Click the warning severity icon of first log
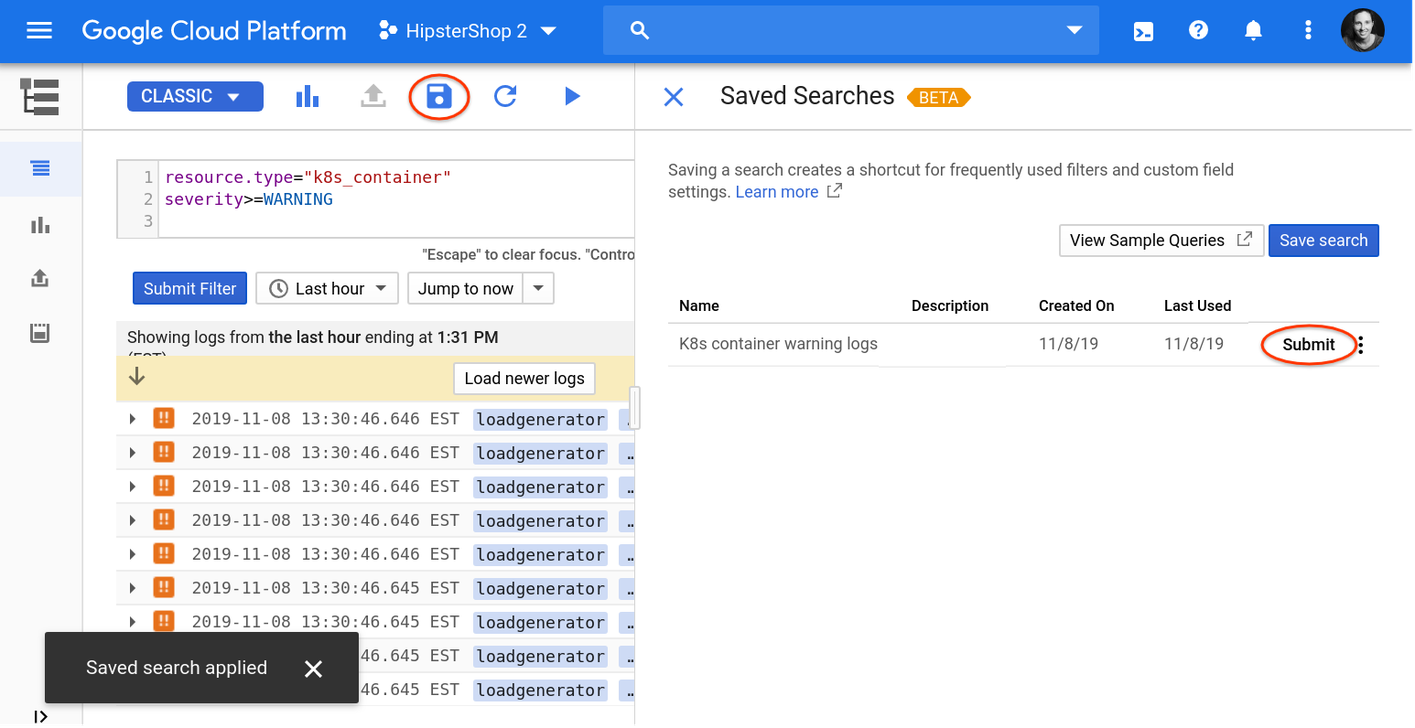Viewport: 1415px width, 728px height. [x=163, y=419]
